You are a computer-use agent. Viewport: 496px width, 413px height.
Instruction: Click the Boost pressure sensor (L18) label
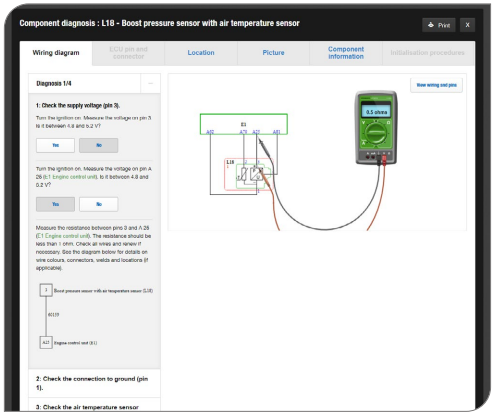tap(103, 291)
